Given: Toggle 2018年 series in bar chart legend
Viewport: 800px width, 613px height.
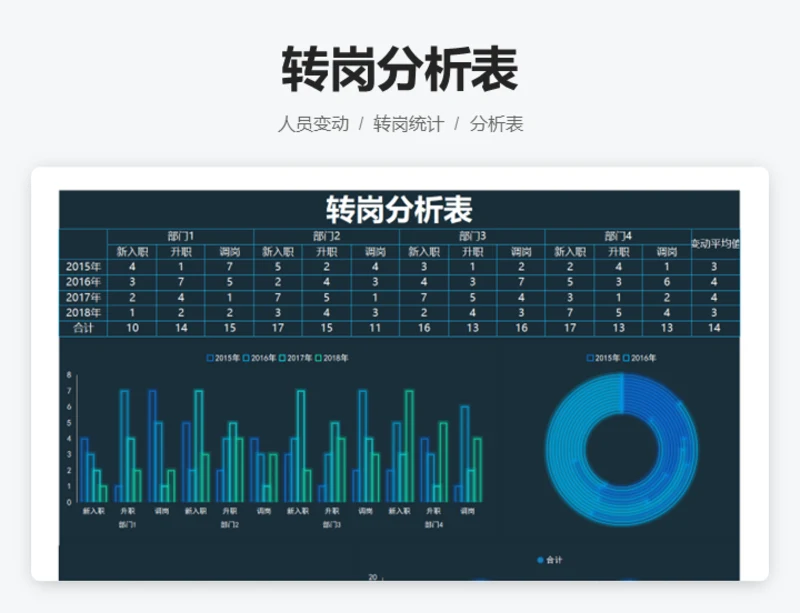Looking at the screenshot, I should pos(318,358).
